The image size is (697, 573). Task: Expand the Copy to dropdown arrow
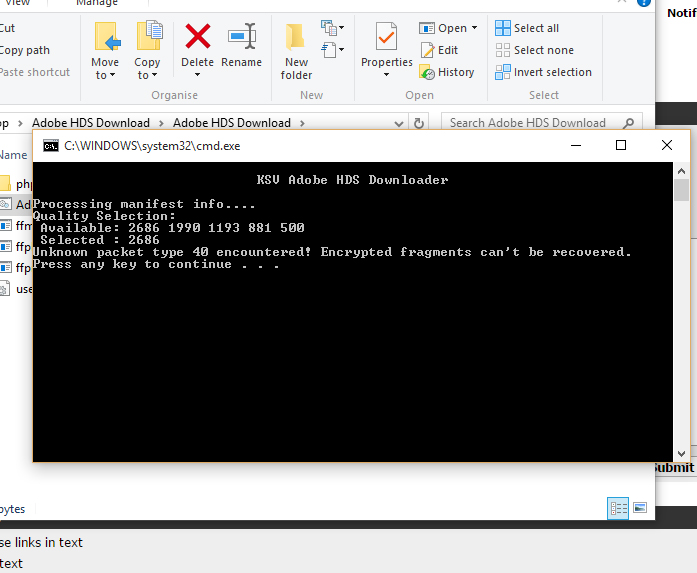154,75
